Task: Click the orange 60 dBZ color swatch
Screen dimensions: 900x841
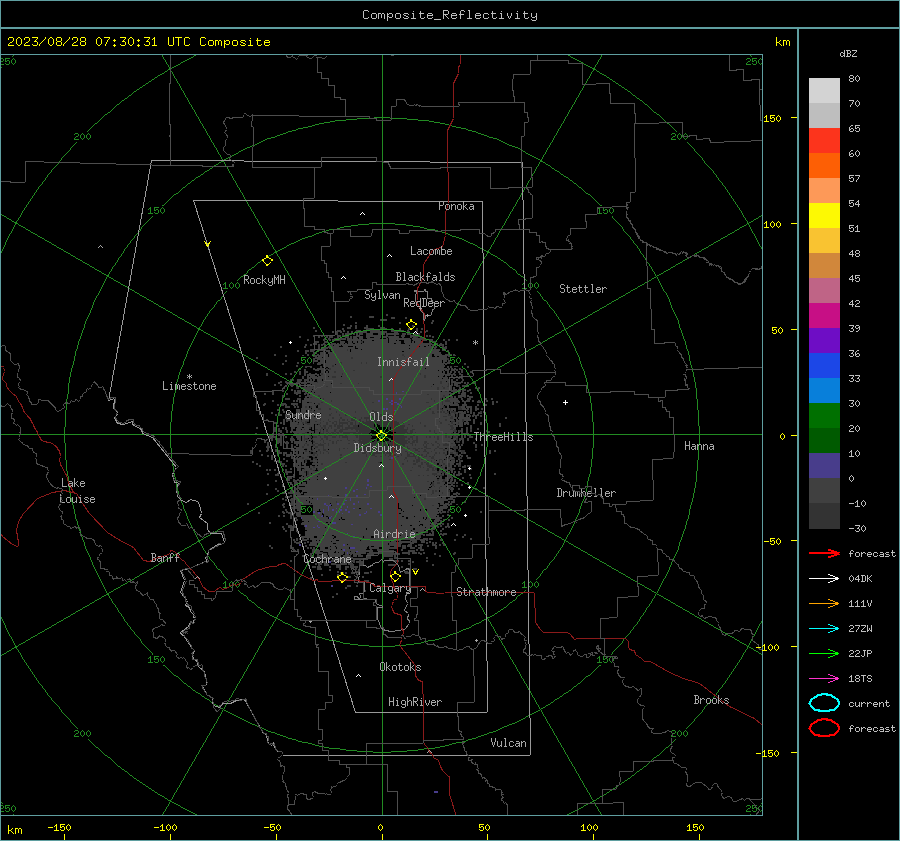Action: click(x=824, y=165)
